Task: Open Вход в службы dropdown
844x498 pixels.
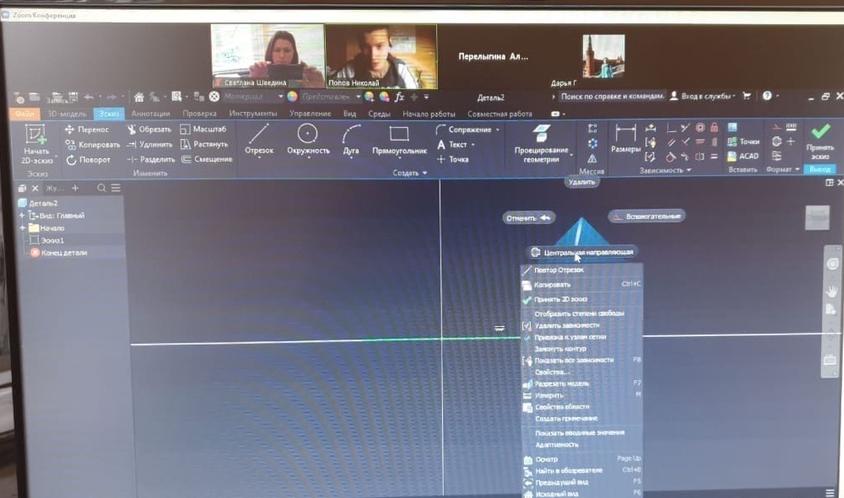Action: pos(703,96)
